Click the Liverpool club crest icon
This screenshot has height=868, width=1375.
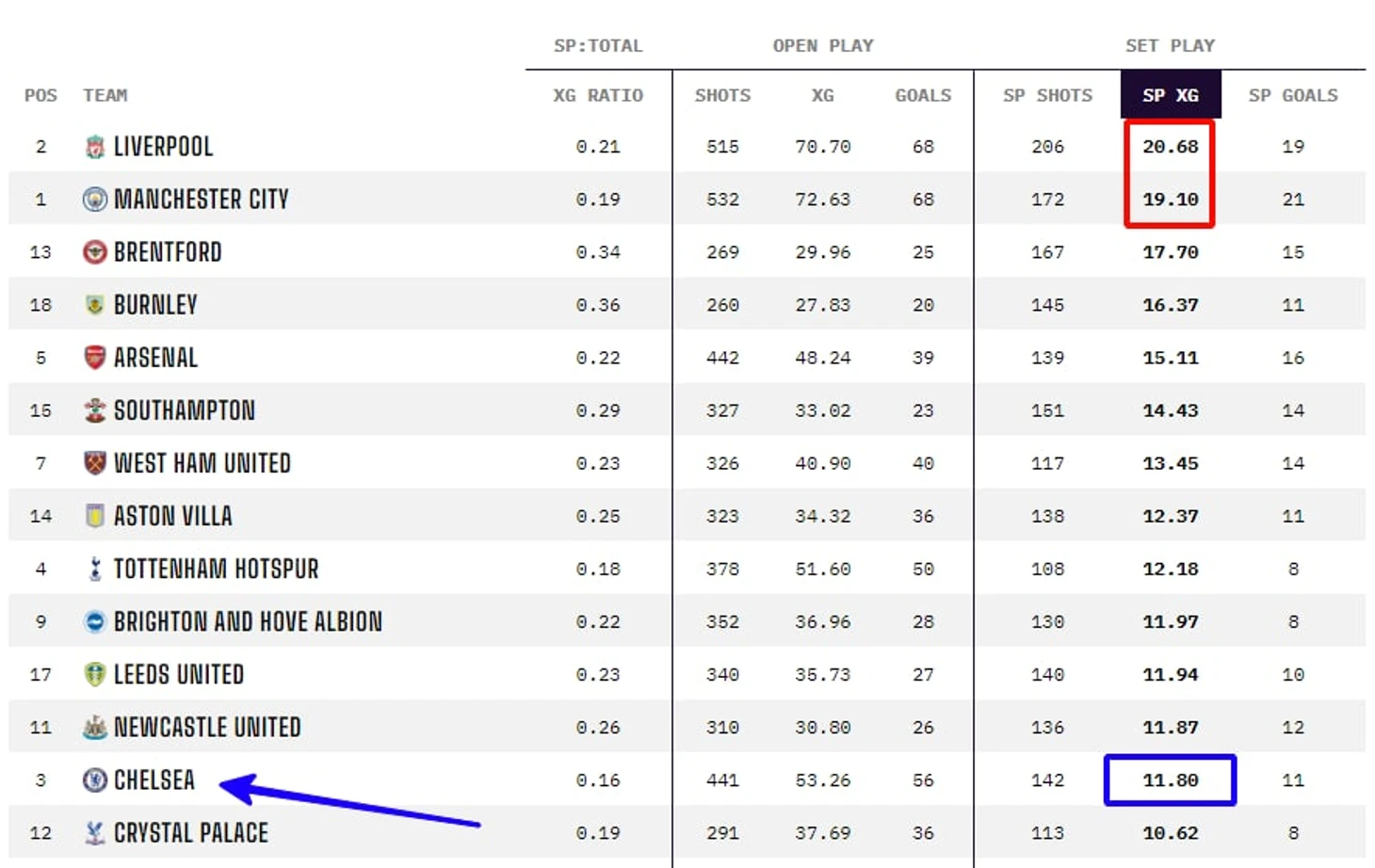point(94,147)
